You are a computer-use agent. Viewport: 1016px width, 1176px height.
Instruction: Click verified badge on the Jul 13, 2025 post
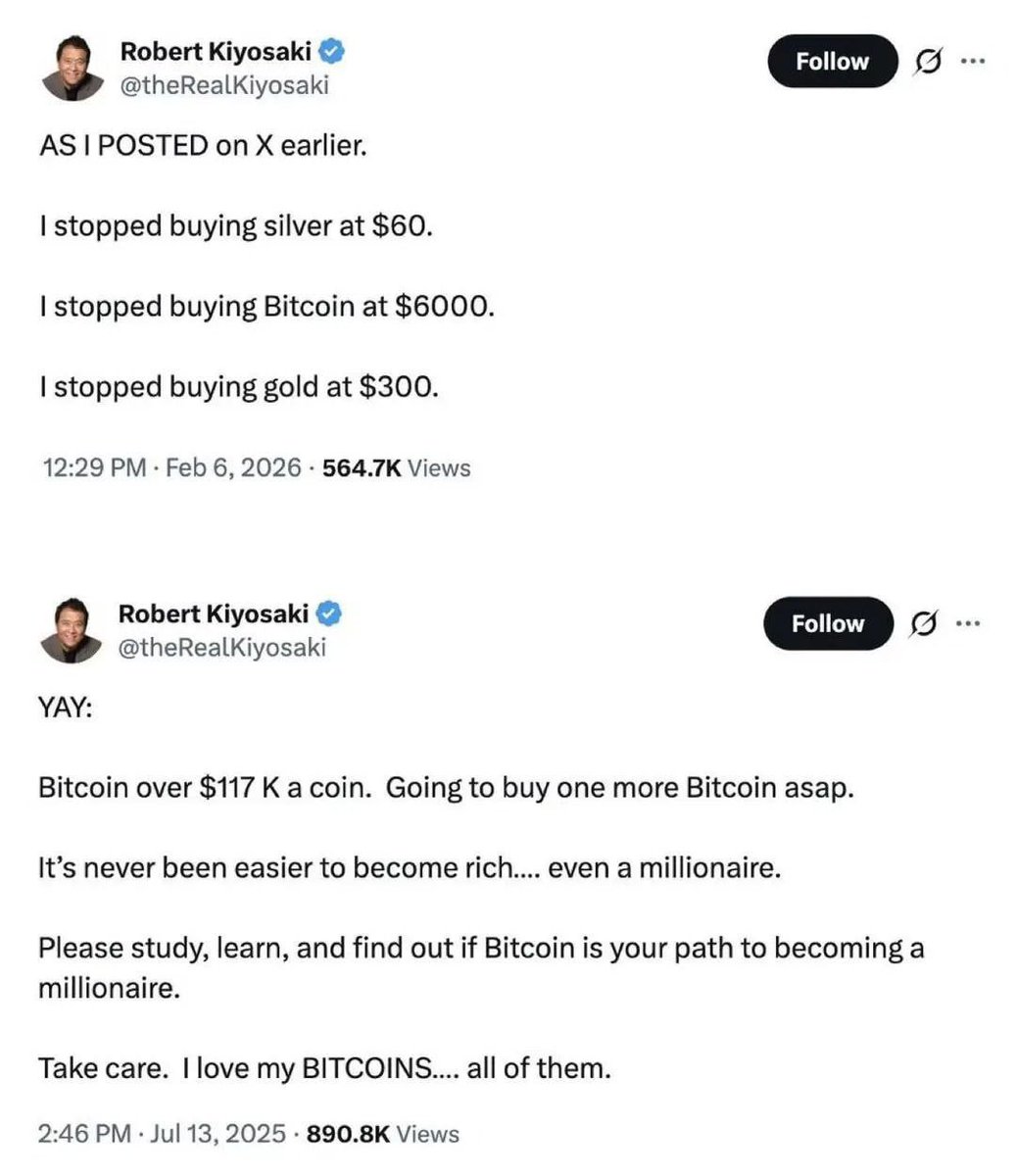pos(330,613)
